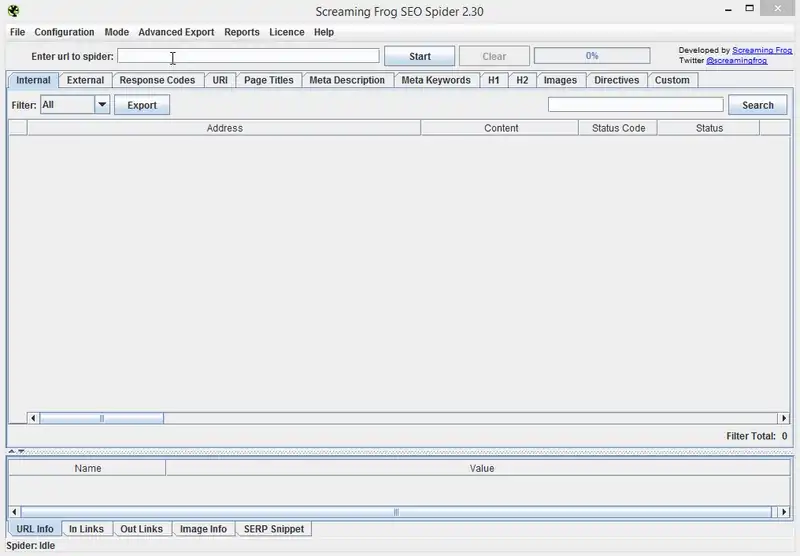
Task: Click the lower pane's left scroll arrow
Action: (14, 512)
